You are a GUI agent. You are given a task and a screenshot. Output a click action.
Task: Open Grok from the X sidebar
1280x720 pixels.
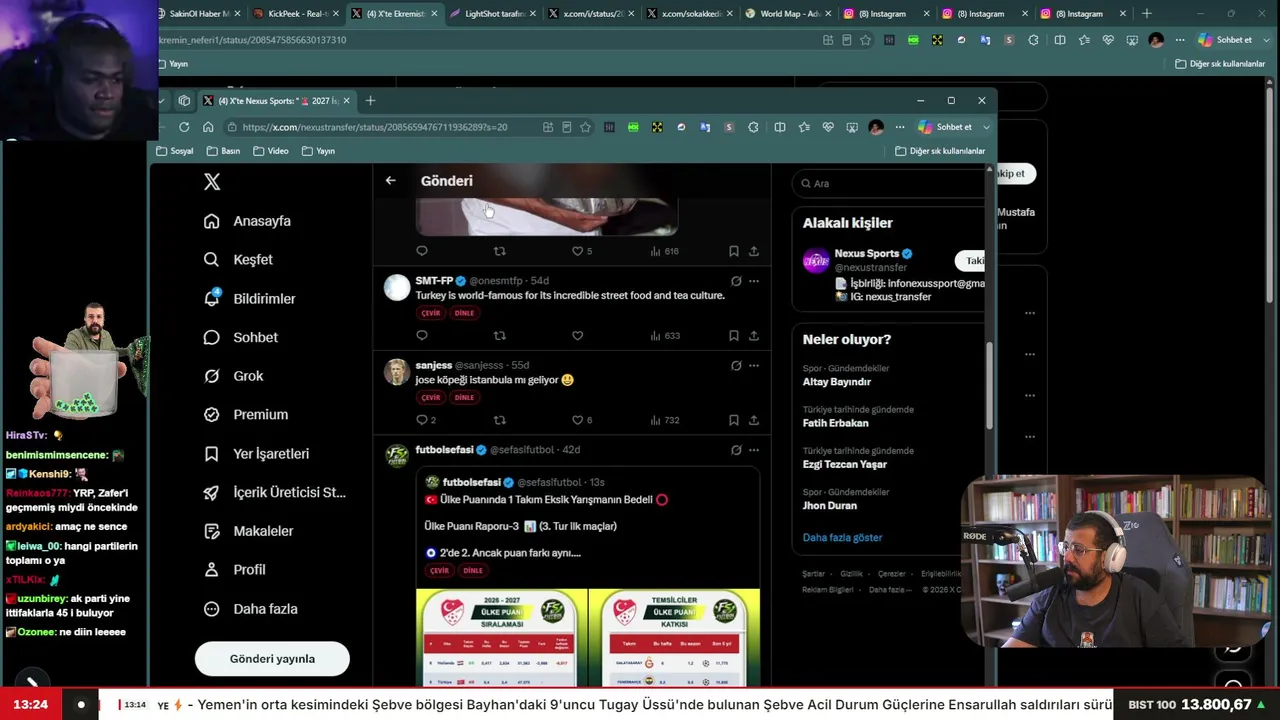pos(233,376)
